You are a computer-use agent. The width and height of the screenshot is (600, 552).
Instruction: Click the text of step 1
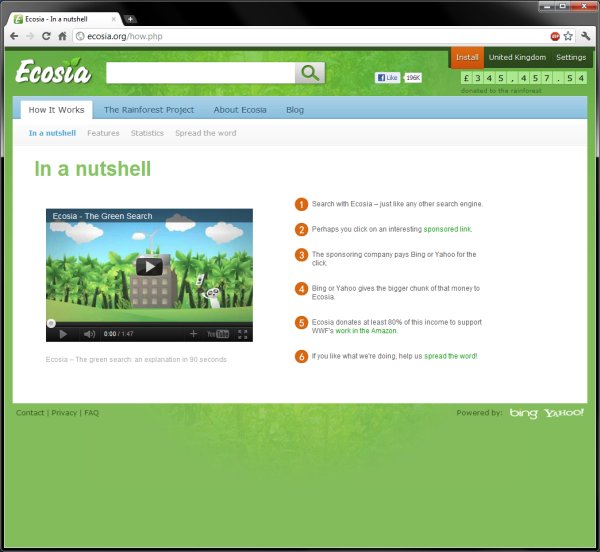[x=397, y=204]
